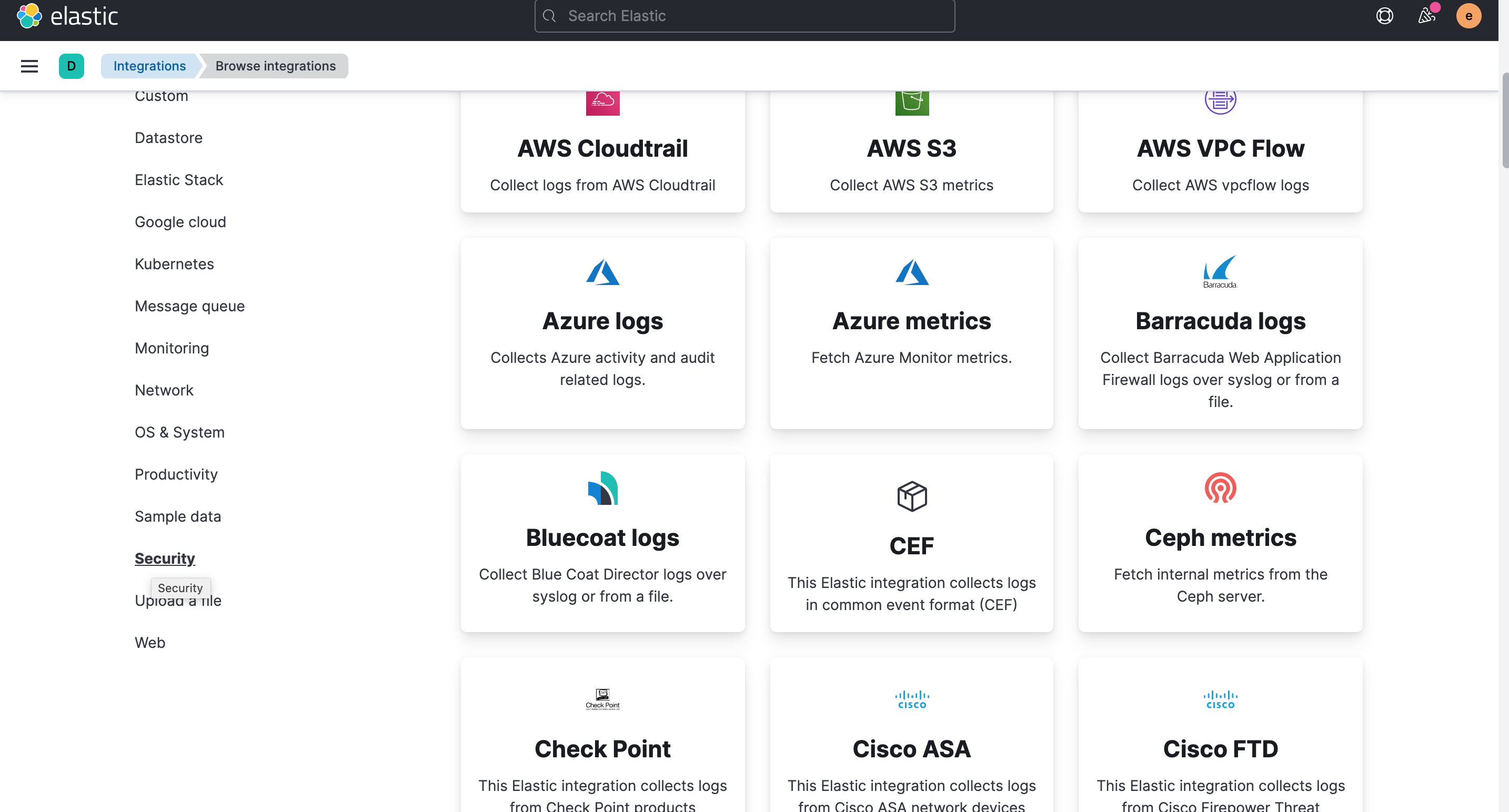
Task: Open the Azure metrics integration card
Action: (x=911, y=332)
